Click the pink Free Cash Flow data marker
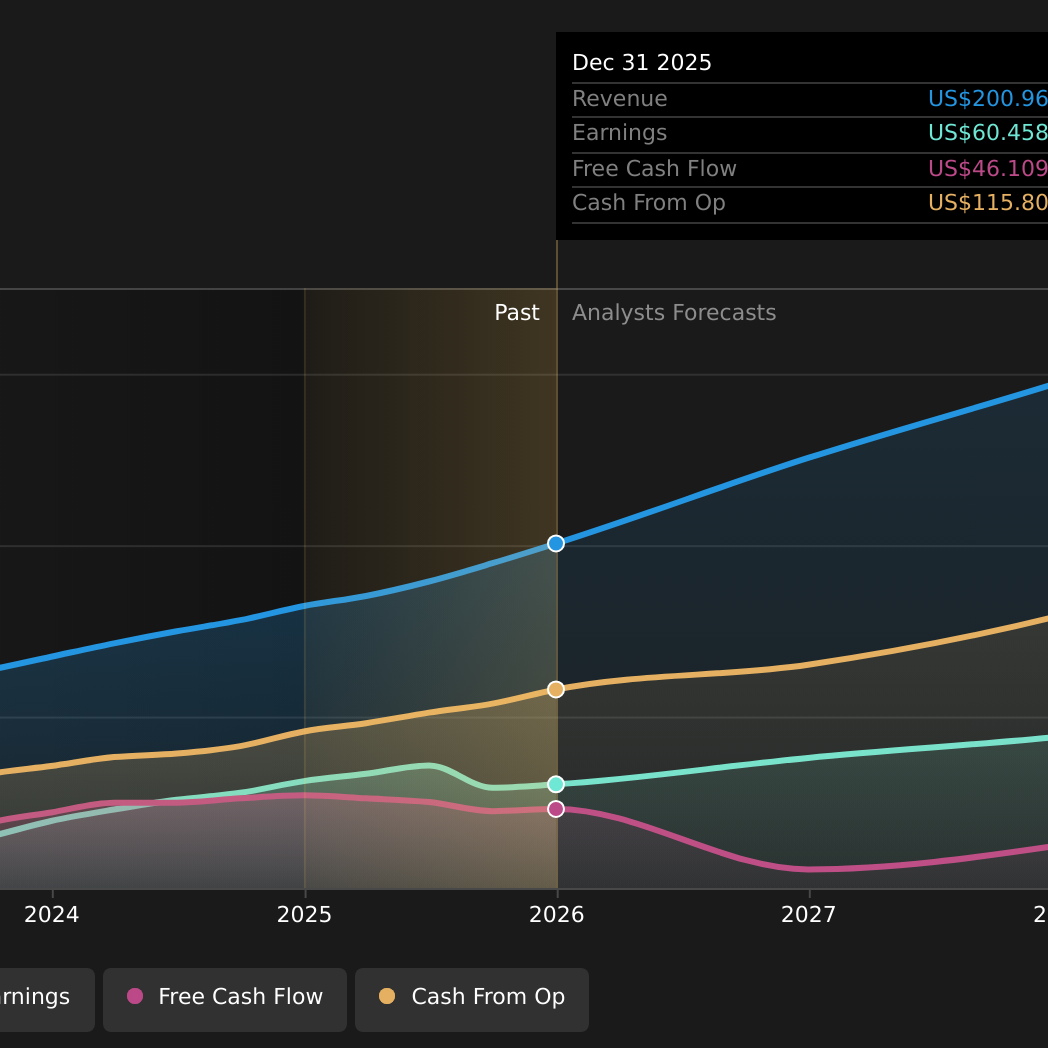 point(556,809)
